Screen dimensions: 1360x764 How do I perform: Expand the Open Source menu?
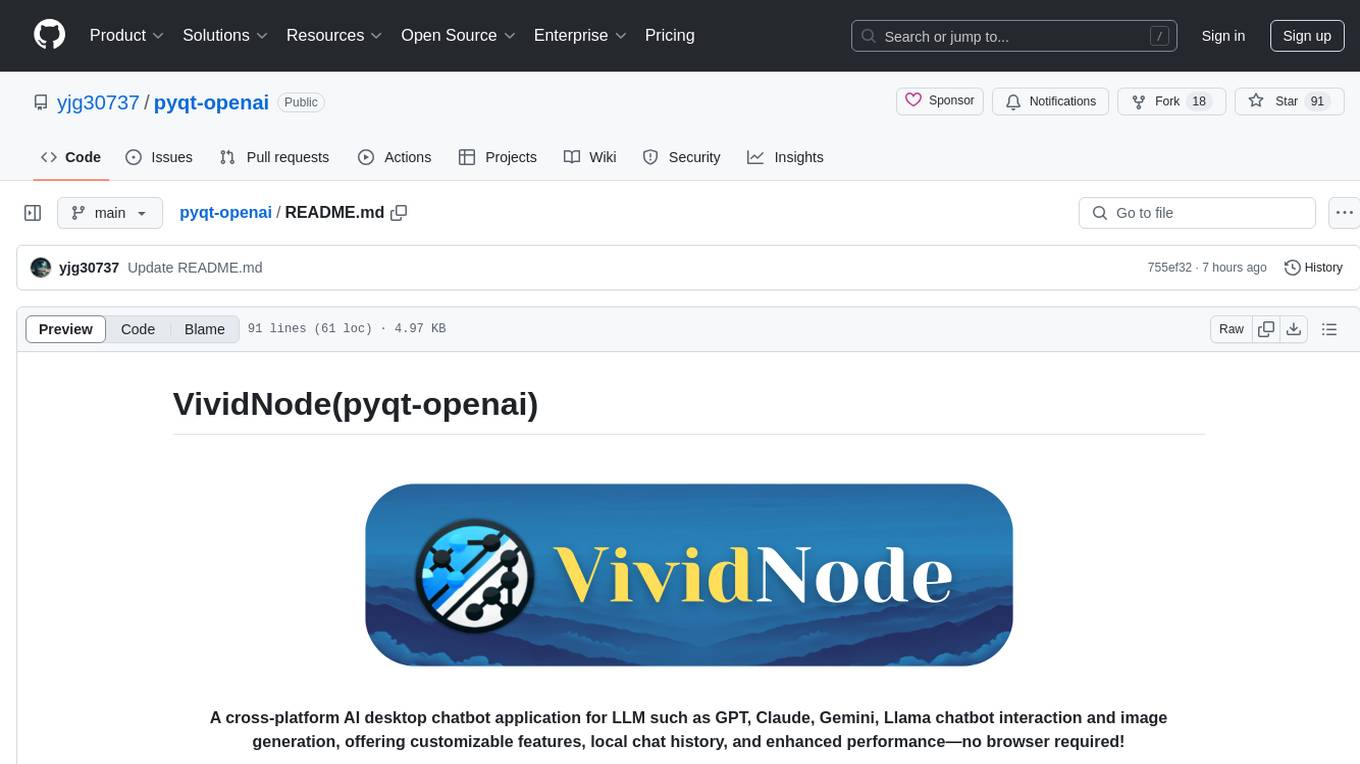[x=458, y=35]
